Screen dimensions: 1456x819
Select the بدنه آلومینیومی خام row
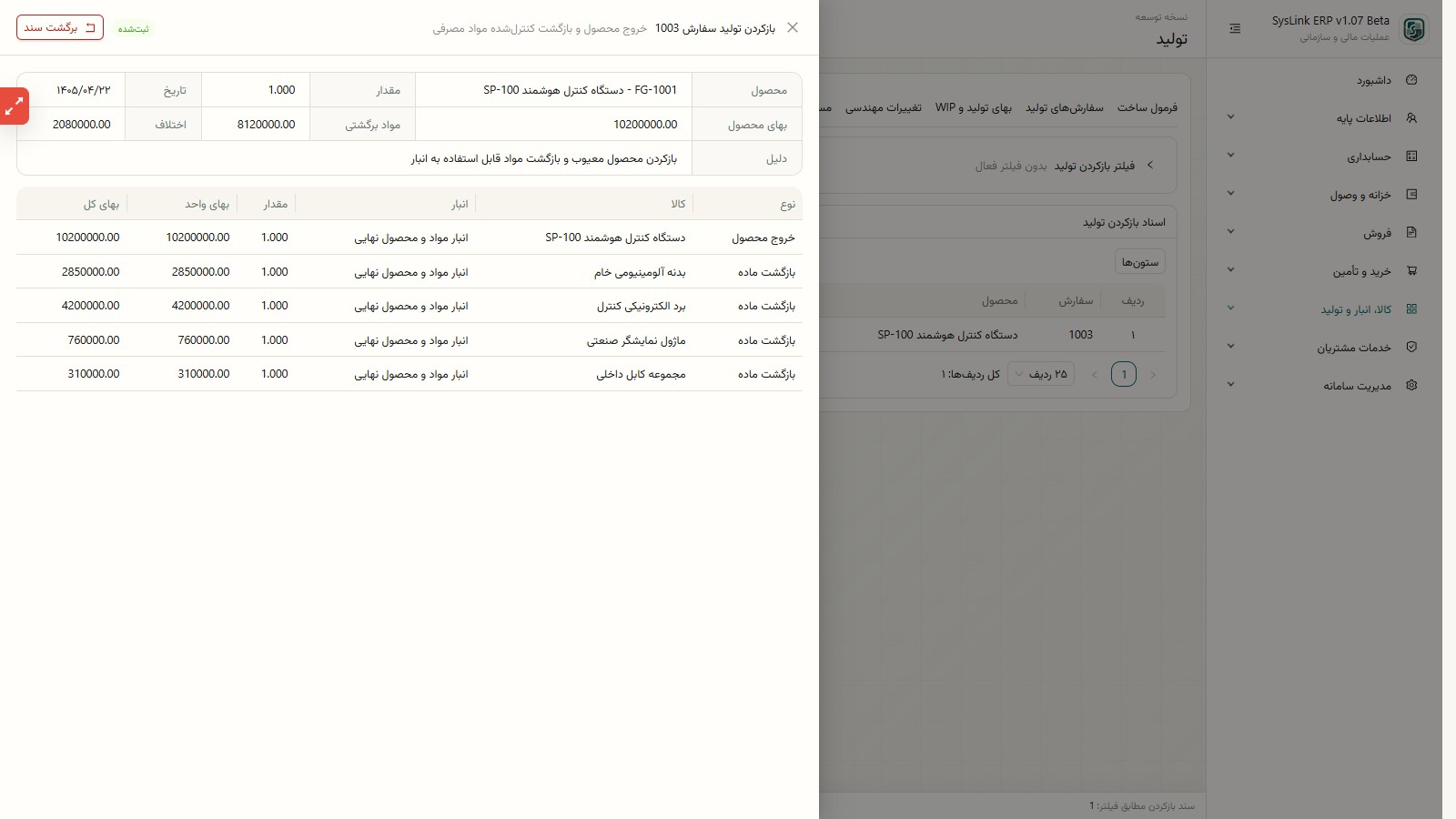pos(409,272)
